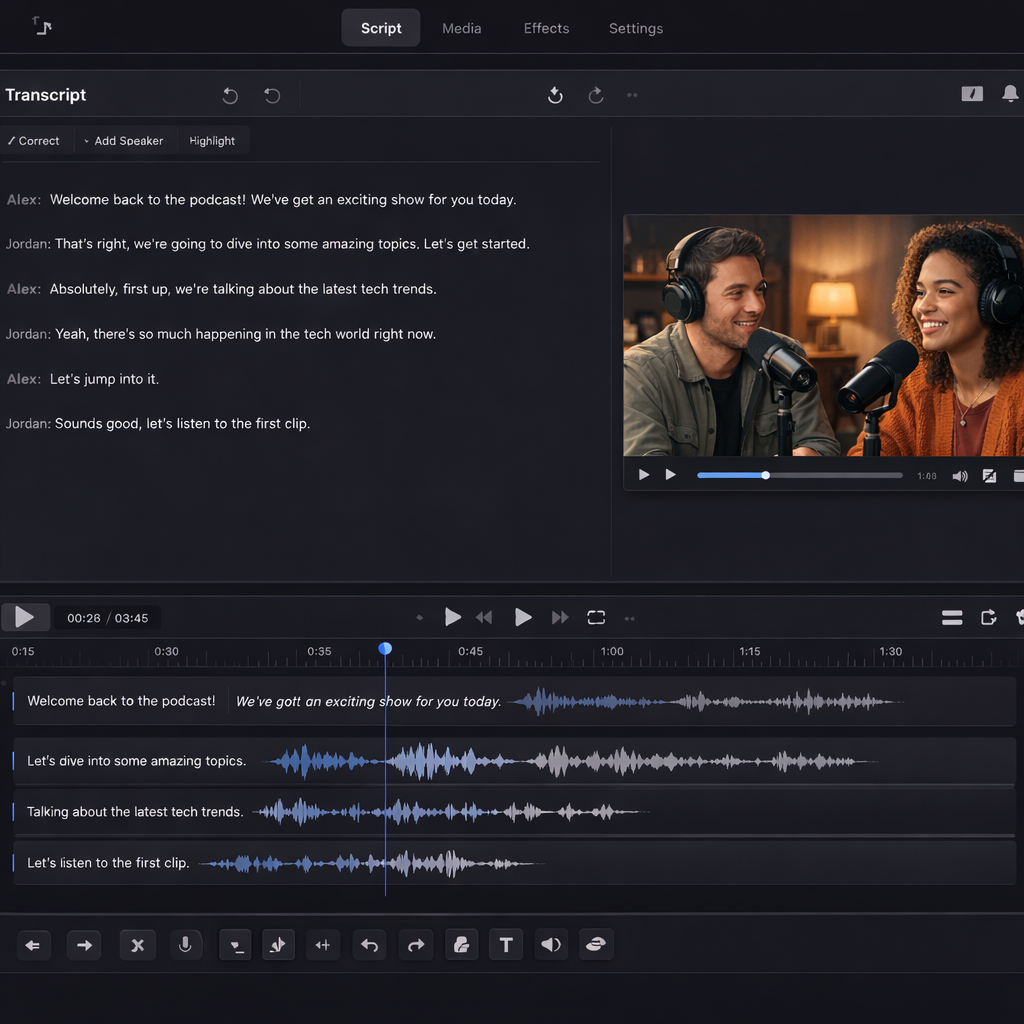Toggle Highlight mode in the transcript toolbar
1024x1024 pixels.
[212, 140]
